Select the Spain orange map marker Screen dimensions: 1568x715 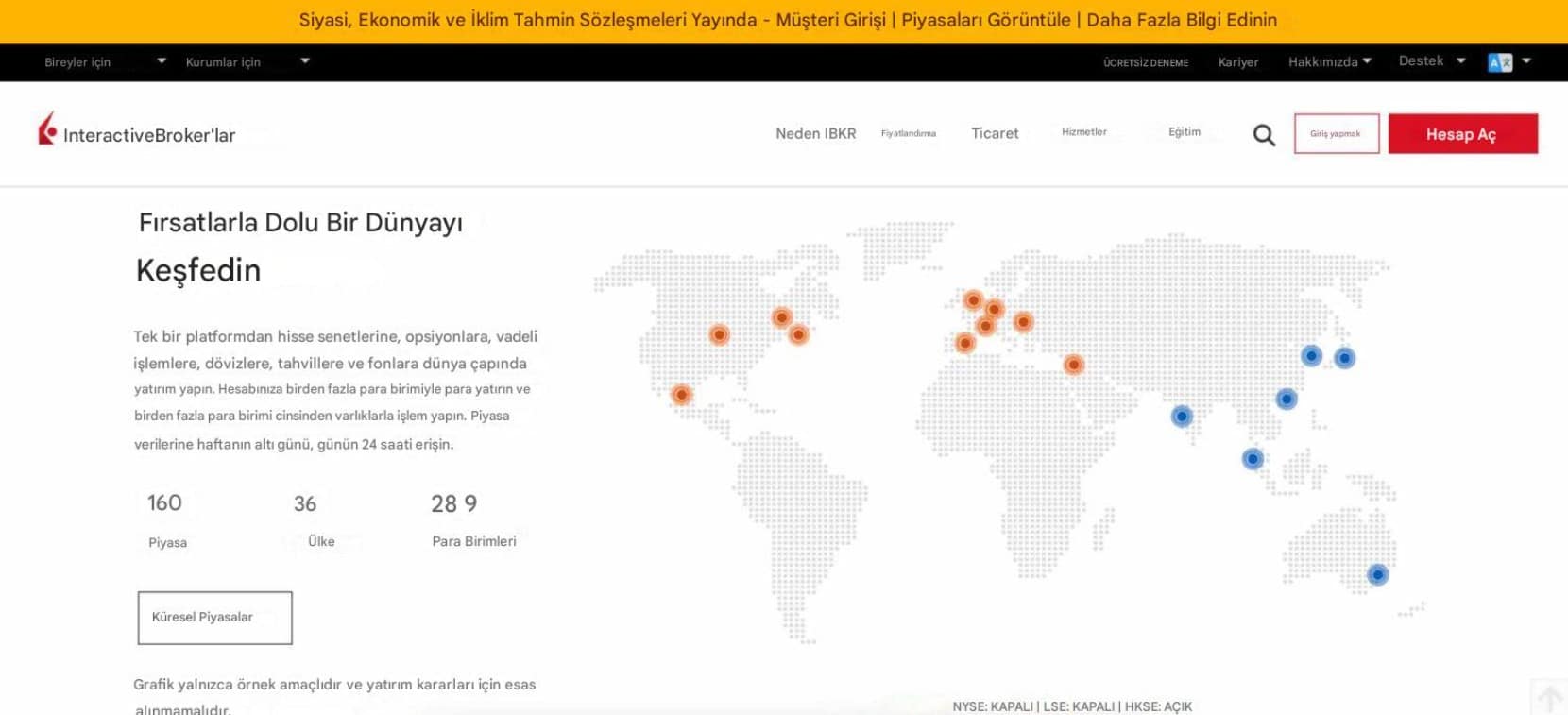tap(964, 342)
